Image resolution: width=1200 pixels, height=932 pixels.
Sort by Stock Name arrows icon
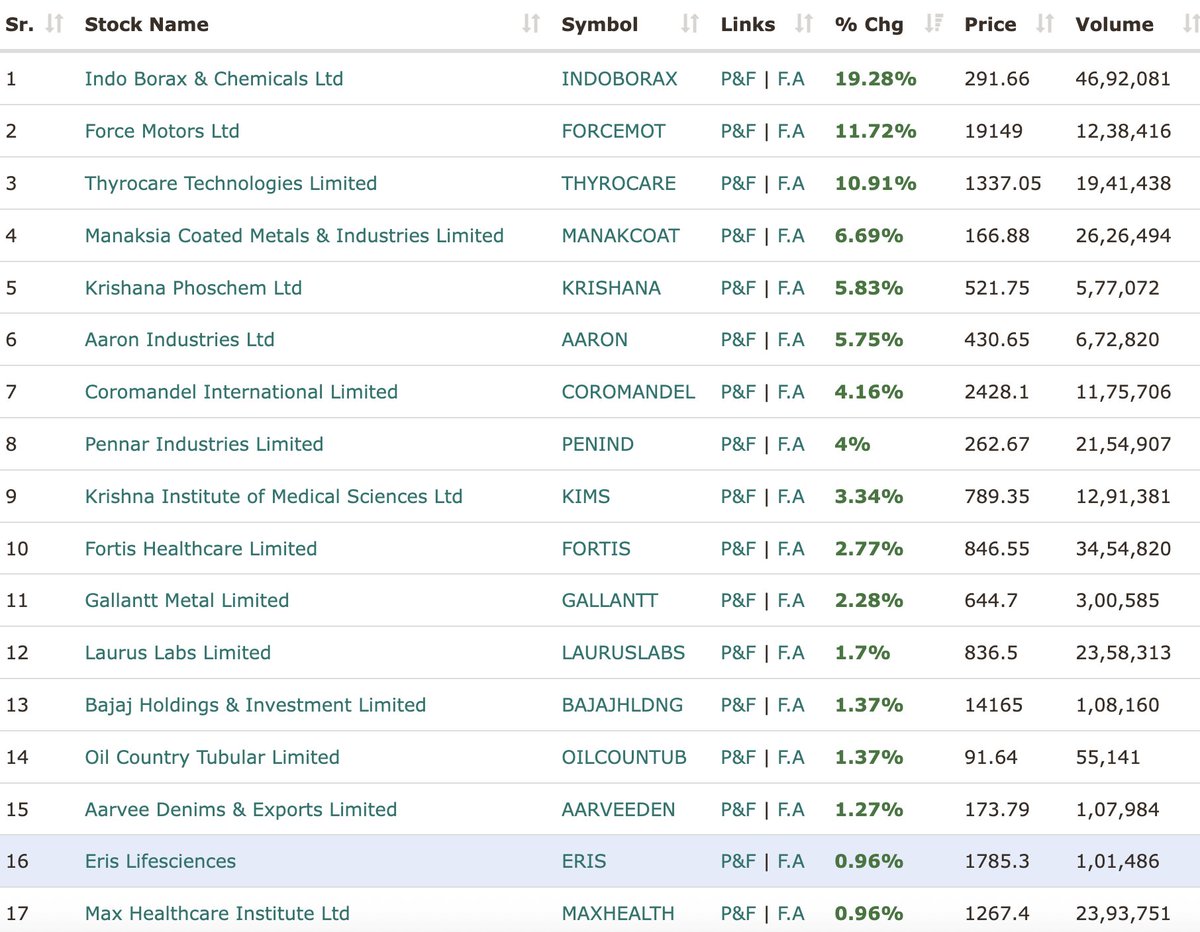tap(531, 24)
